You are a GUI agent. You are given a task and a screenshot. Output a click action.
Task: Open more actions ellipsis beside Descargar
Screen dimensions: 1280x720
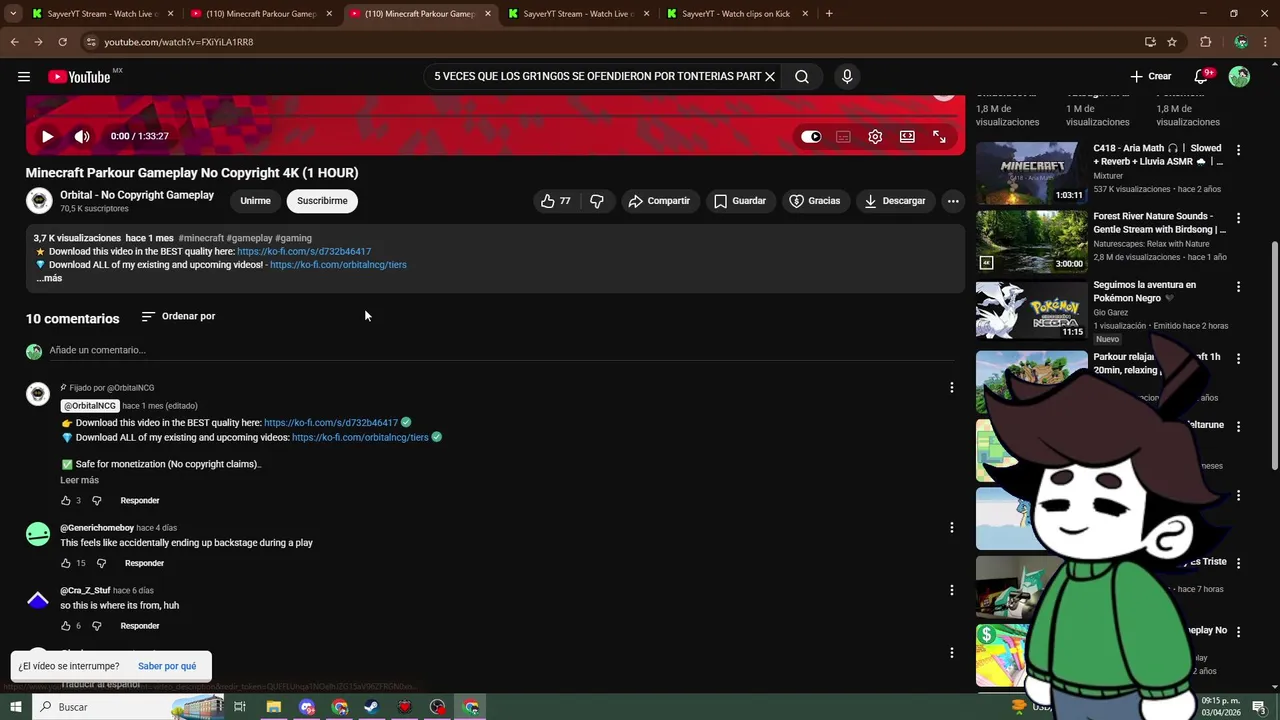click(953, 201)
